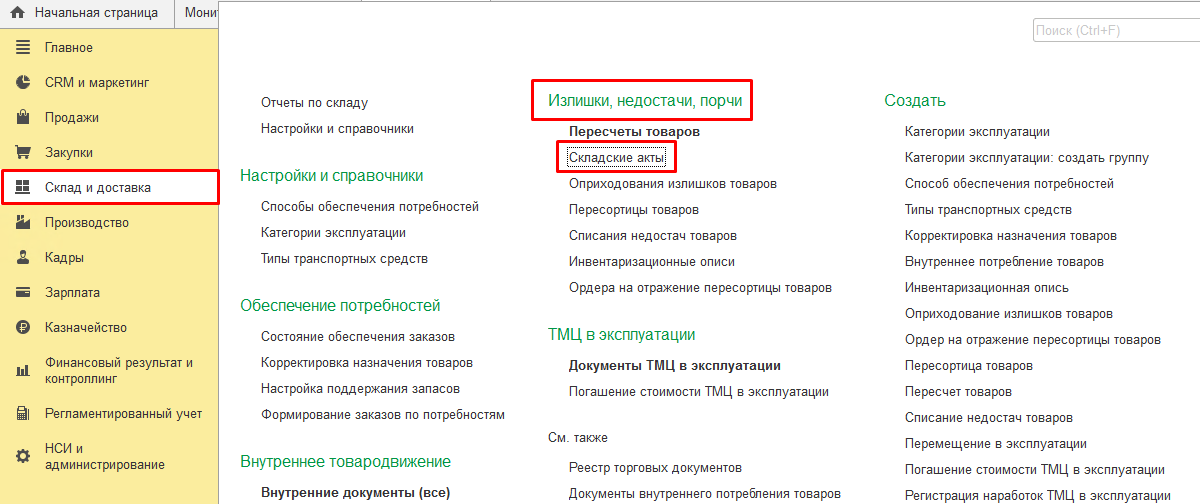Click the Главное menu lines icon
This screenshot has height=504, width=1200.
[x=23, y=48]
